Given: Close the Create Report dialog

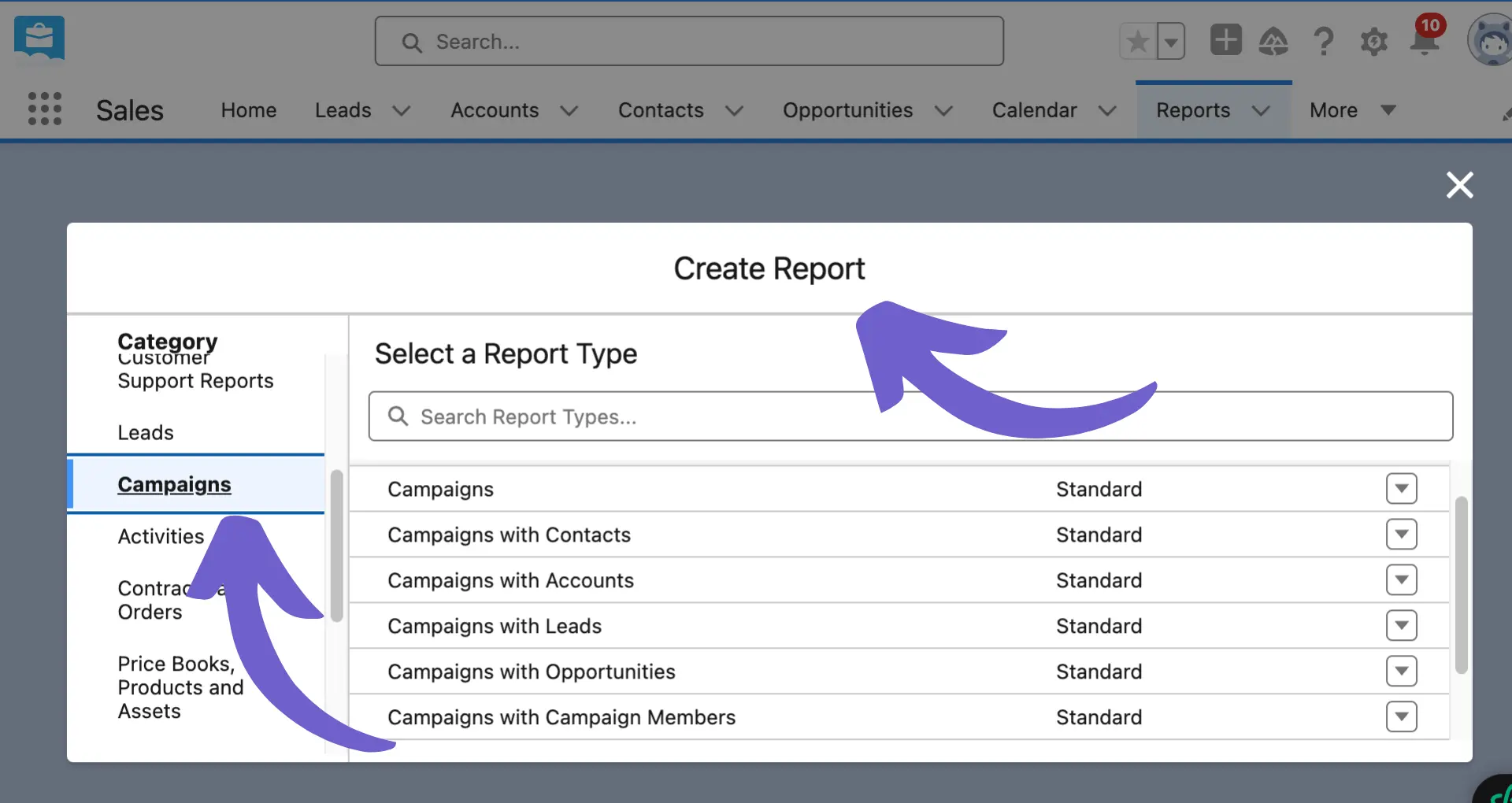Looking at the screenshot, I should [1459, 185].
